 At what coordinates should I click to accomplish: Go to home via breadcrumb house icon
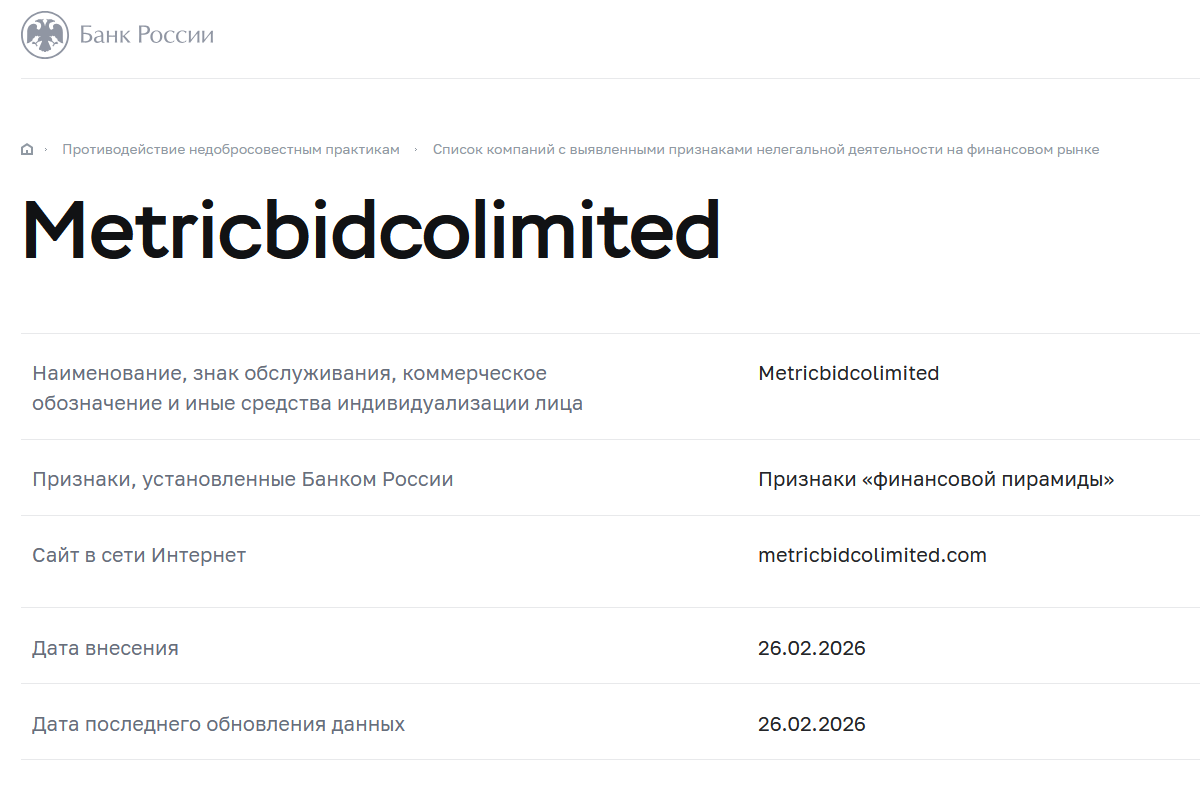pos(27,150)
